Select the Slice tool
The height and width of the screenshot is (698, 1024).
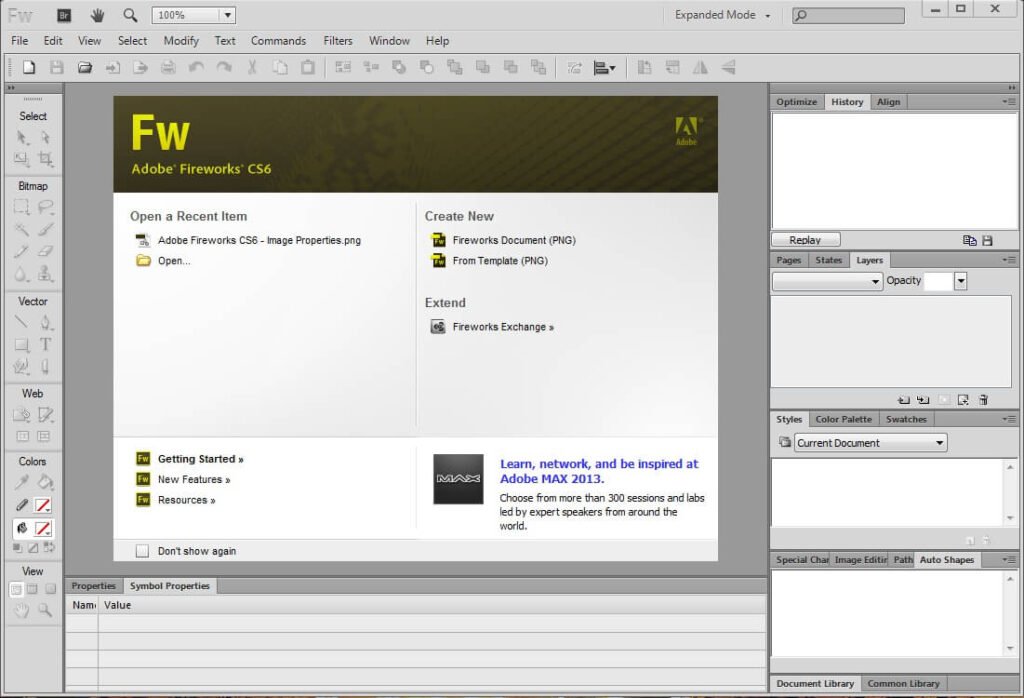click(x=44, y=415)
